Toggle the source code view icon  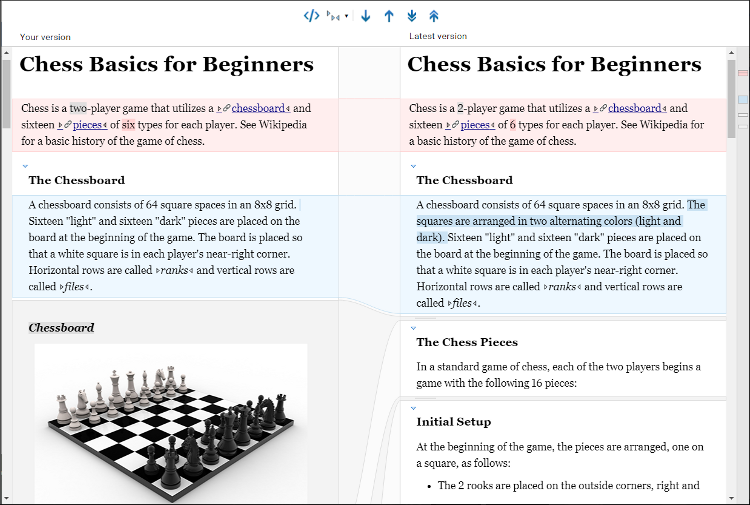311,16
